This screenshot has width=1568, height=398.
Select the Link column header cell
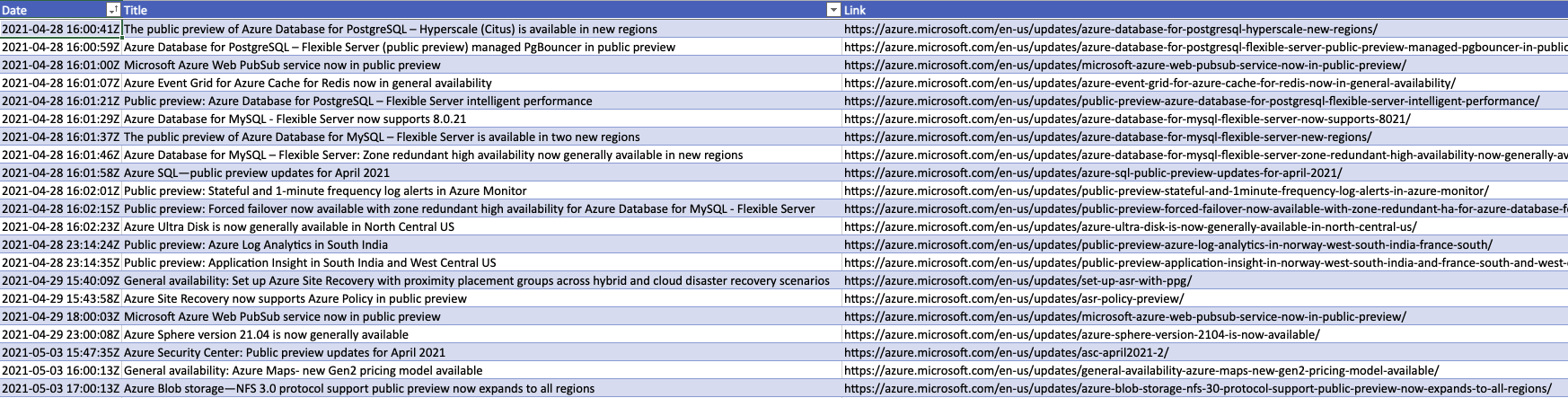1167,10
